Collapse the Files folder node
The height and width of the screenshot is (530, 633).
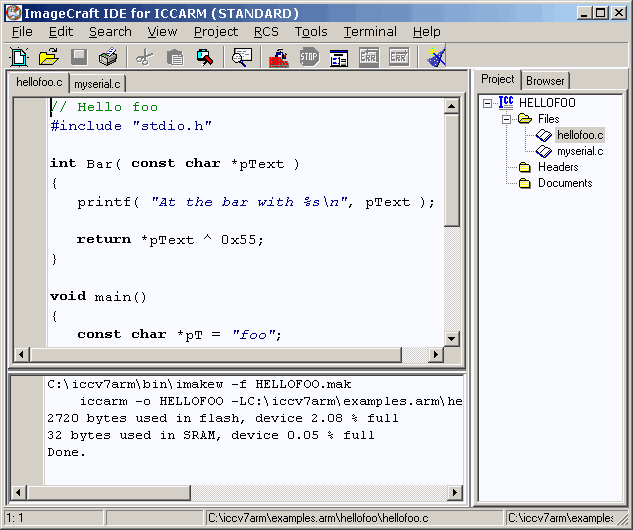point(506,119)
